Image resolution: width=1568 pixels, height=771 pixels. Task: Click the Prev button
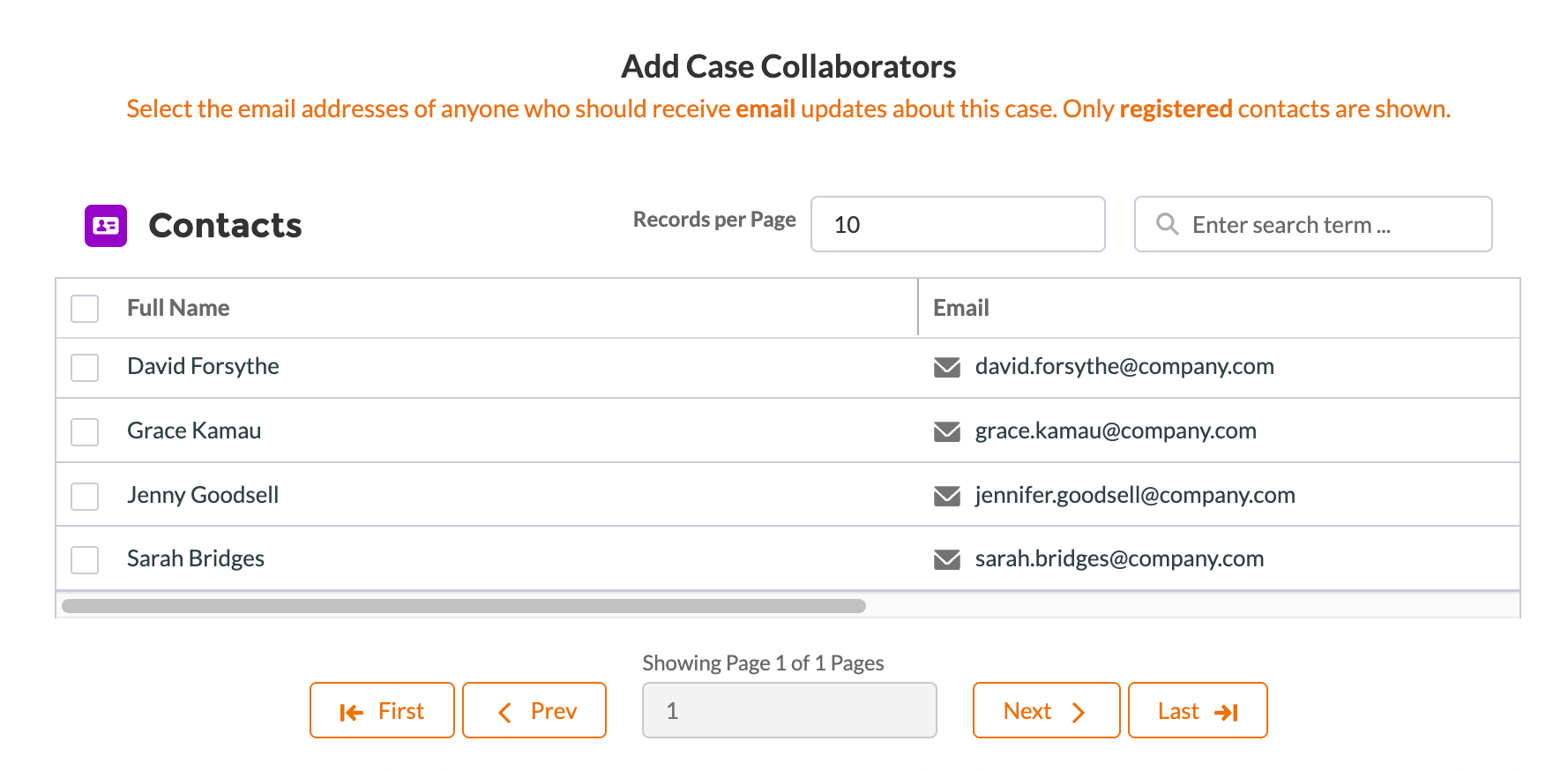(534, 710)
